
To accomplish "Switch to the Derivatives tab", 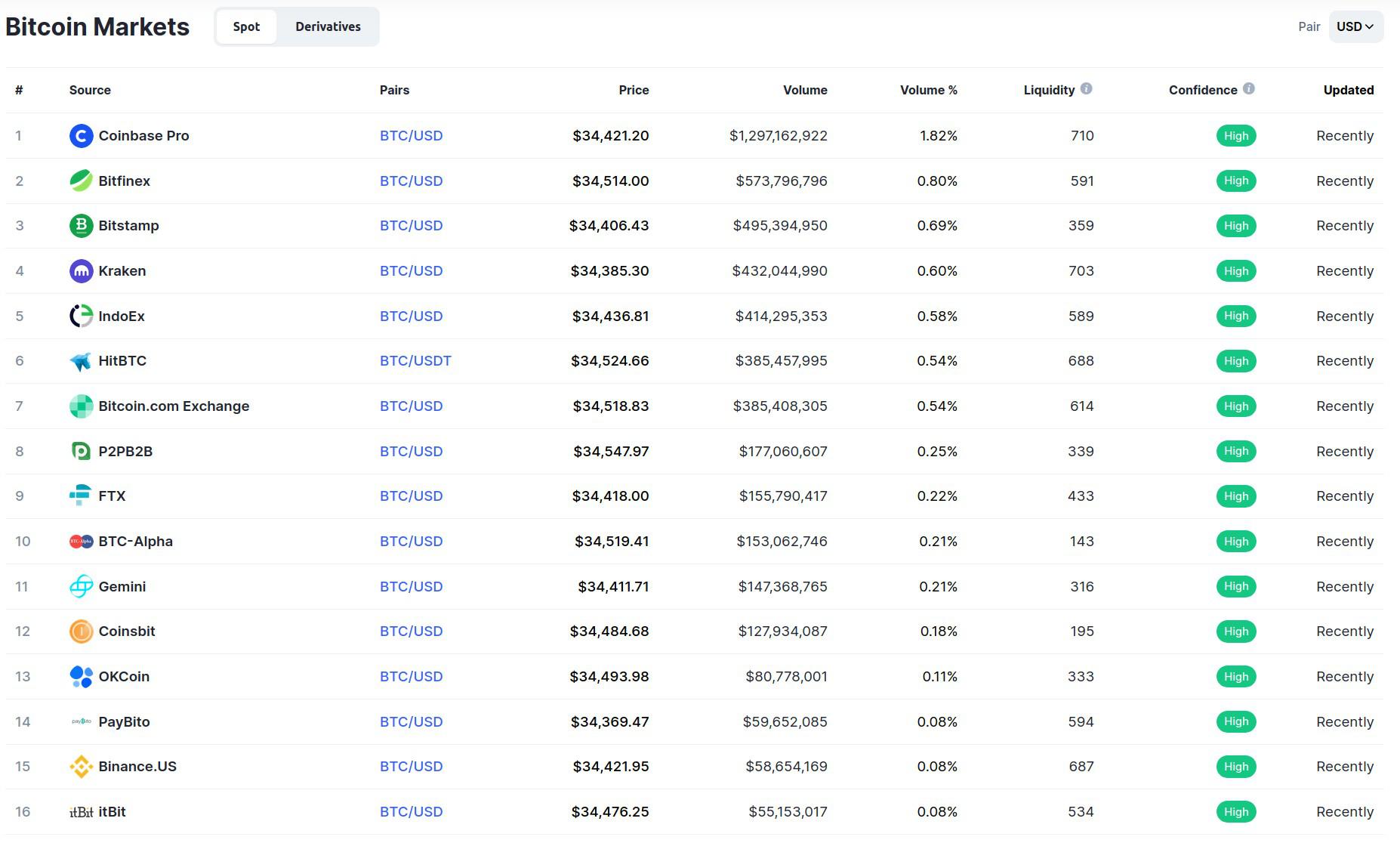I will [x=328, y=26].
